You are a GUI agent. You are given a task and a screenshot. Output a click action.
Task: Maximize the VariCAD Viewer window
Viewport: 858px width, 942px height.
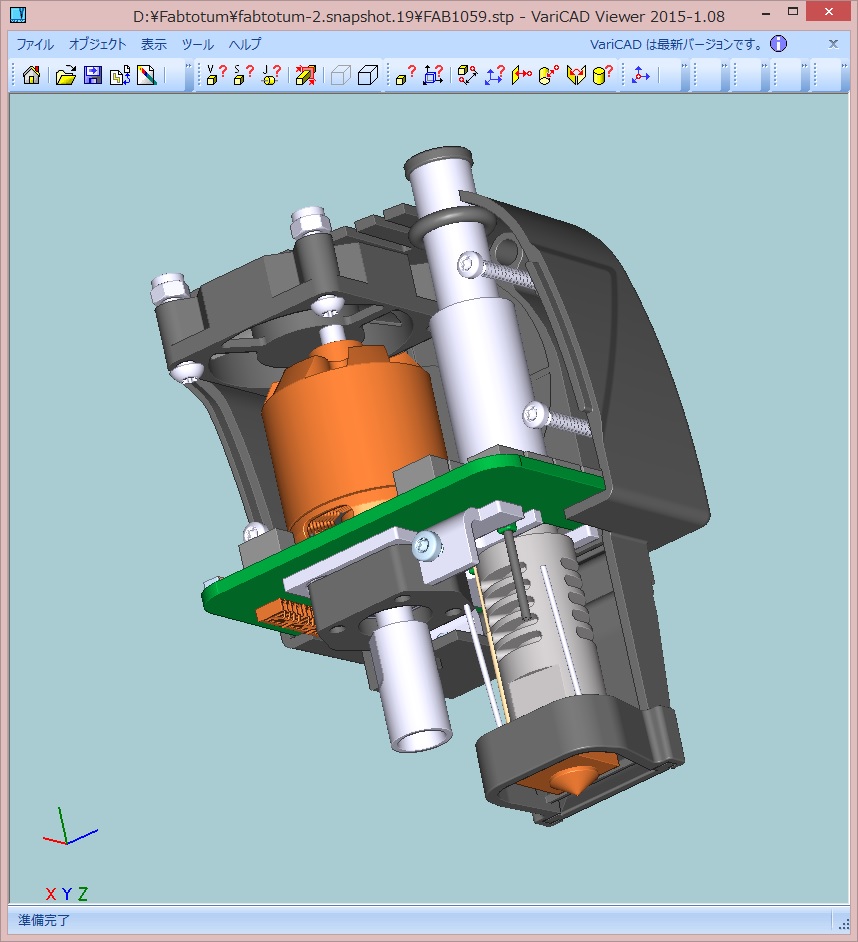793,12
